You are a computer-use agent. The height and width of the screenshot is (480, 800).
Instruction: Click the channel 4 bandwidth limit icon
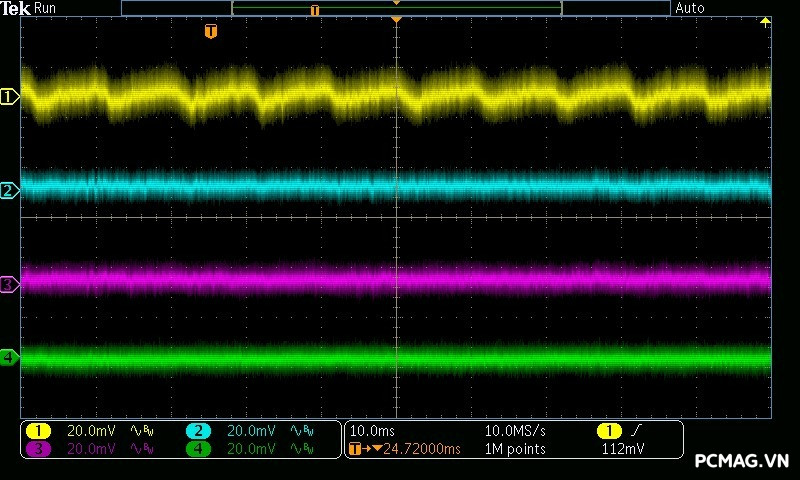(x=301, y=449)
